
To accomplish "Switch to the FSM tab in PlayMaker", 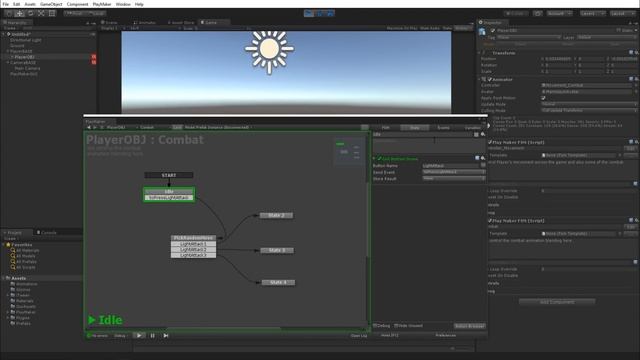I will pyautogui.click(x=385, y=128).
